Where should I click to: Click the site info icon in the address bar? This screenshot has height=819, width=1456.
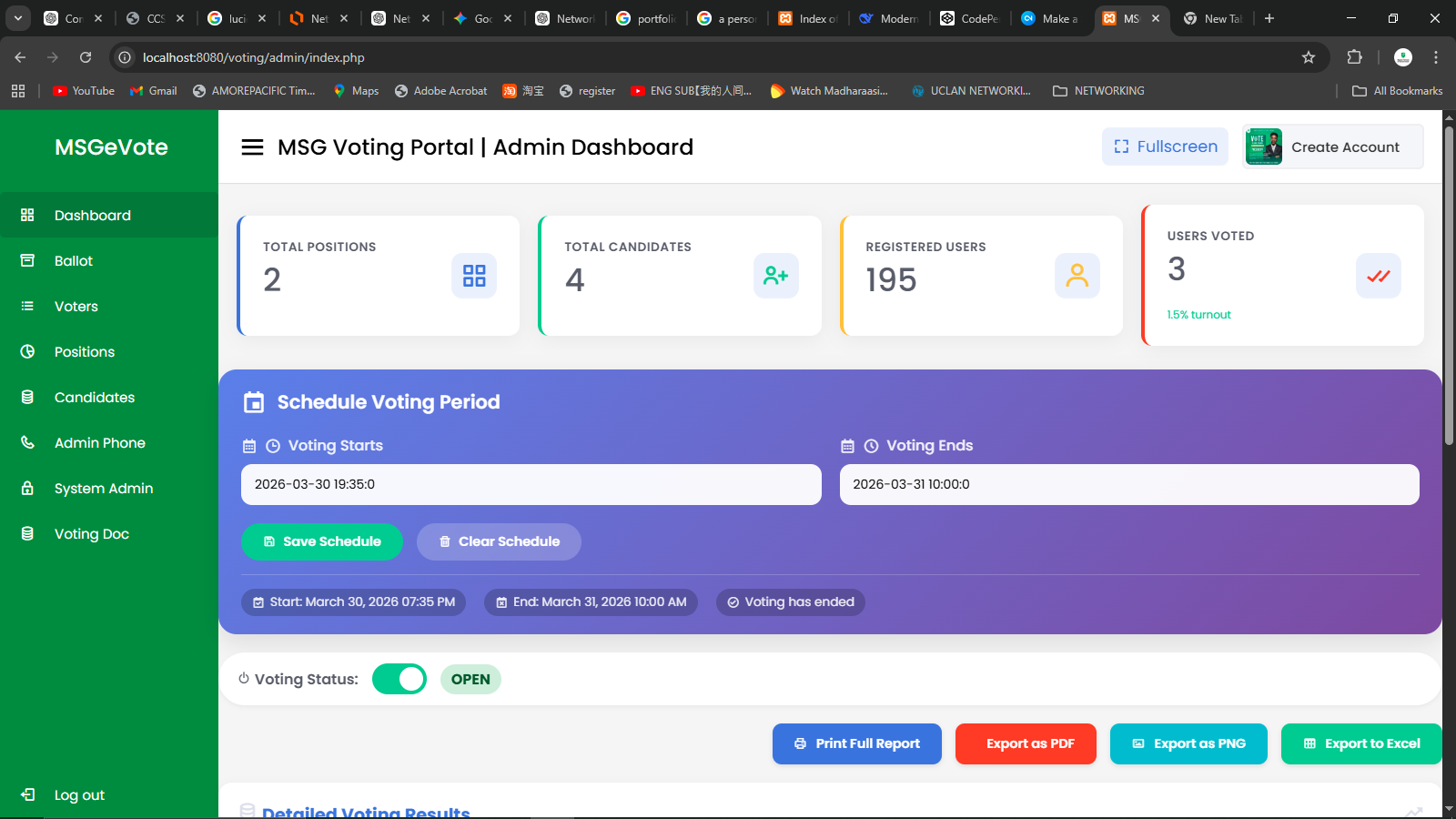pos(125,57)
